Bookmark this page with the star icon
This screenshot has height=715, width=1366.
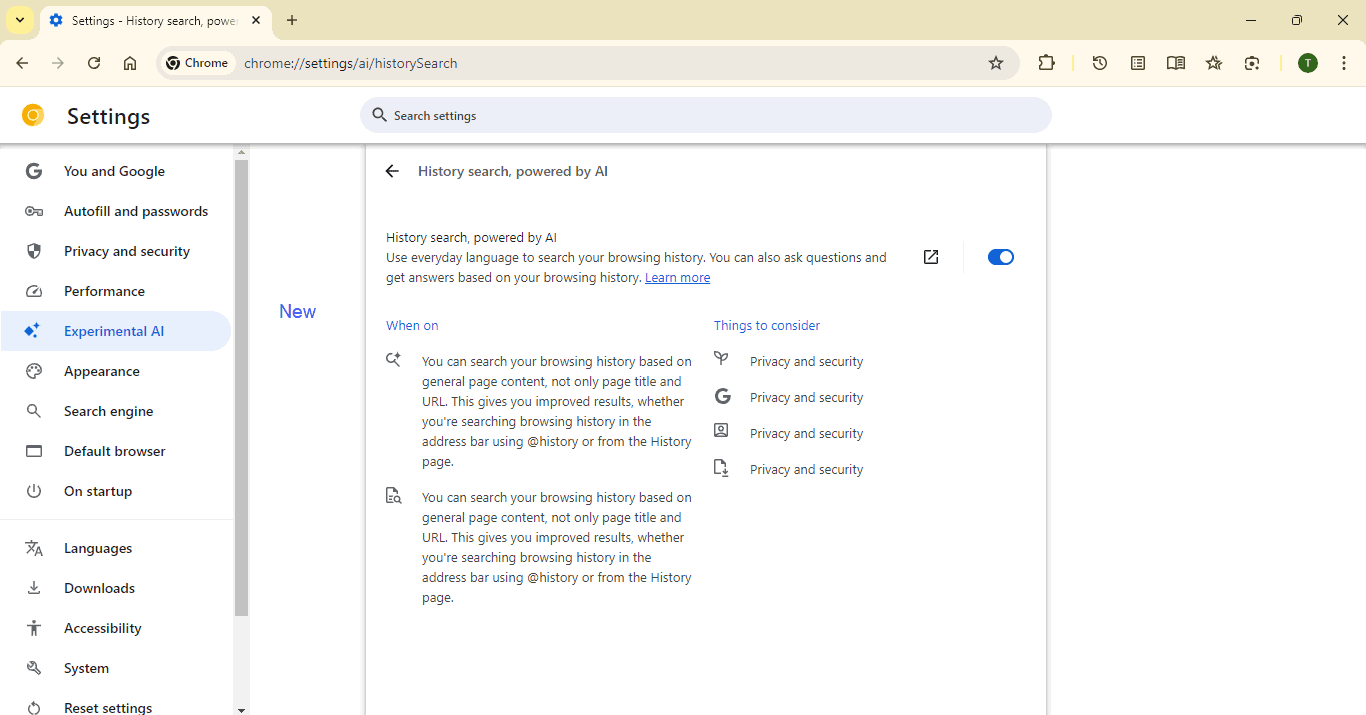click(996, 63)
